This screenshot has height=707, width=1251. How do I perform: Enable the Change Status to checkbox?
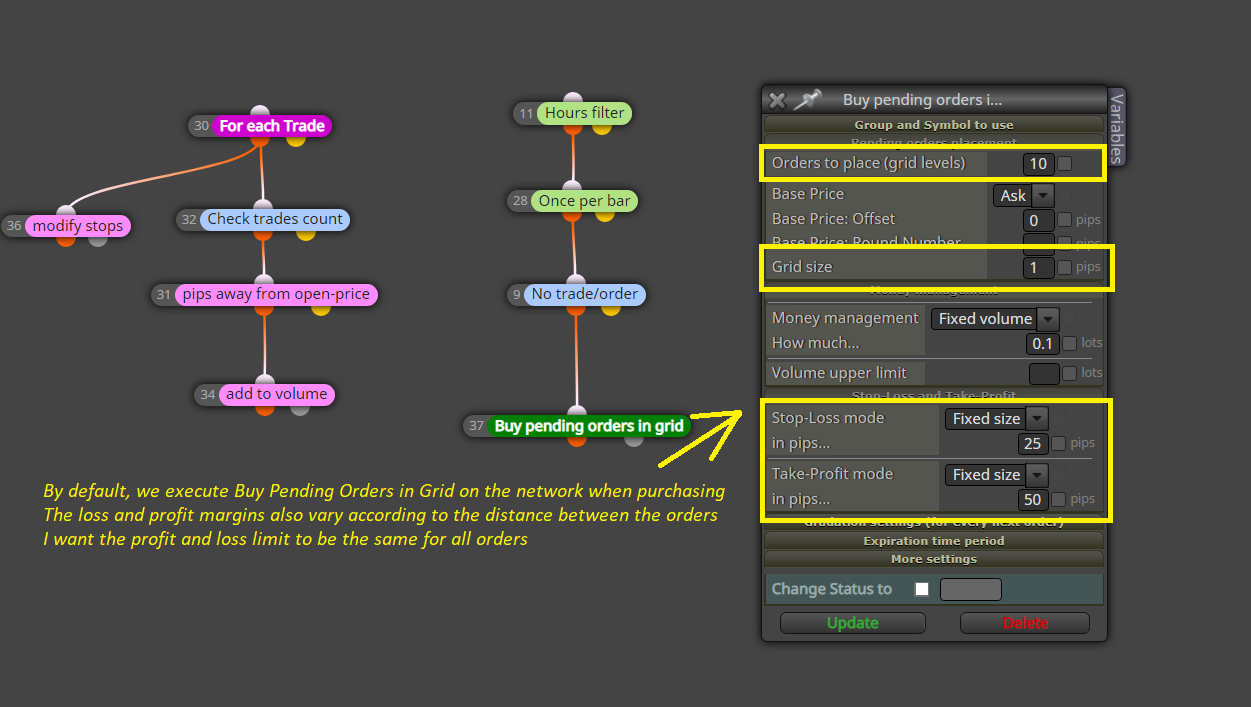(x=922, y=589)
